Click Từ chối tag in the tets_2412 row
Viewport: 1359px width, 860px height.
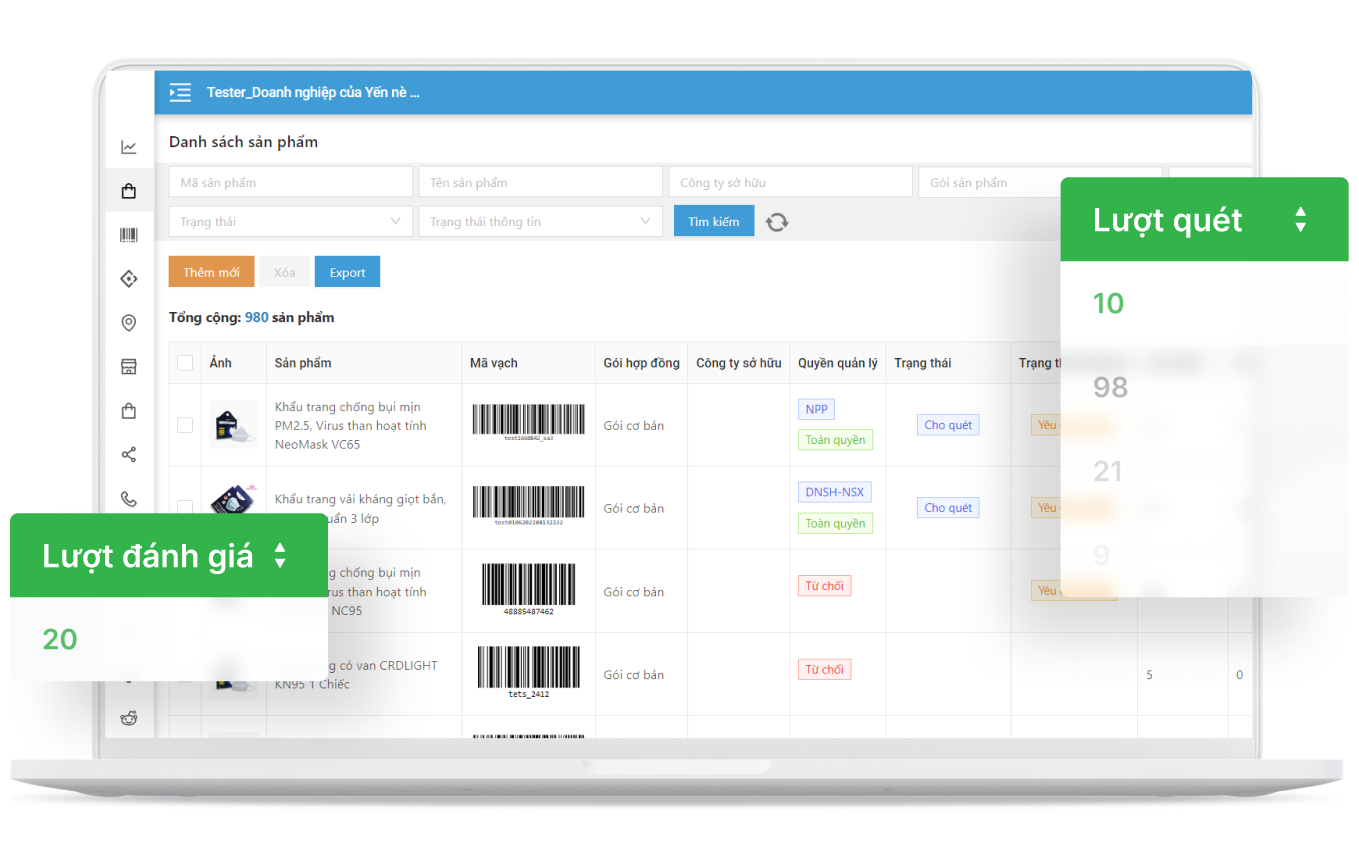tap(824, 670)
